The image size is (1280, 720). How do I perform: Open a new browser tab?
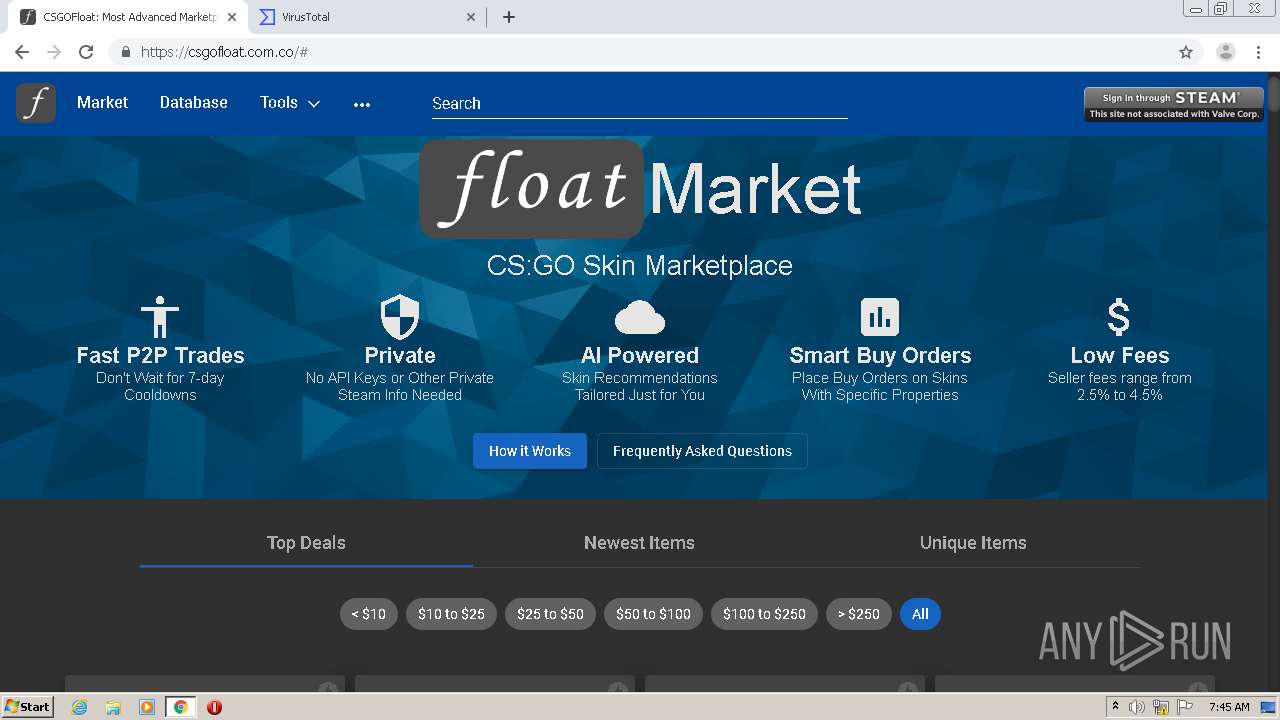pyautogui.click(x=508, y=17)
